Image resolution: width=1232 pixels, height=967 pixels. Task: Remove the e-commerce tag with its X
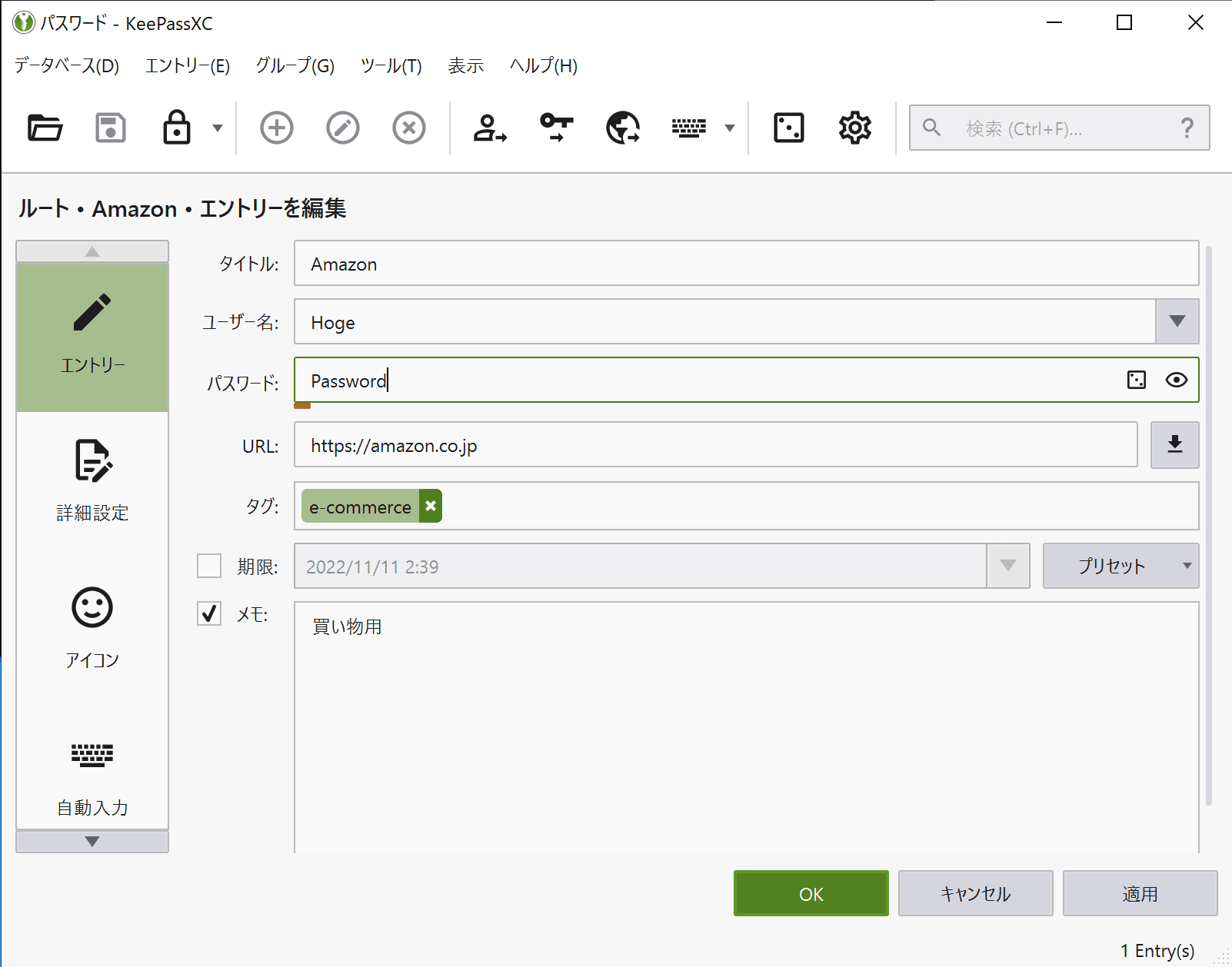point(431,506)
